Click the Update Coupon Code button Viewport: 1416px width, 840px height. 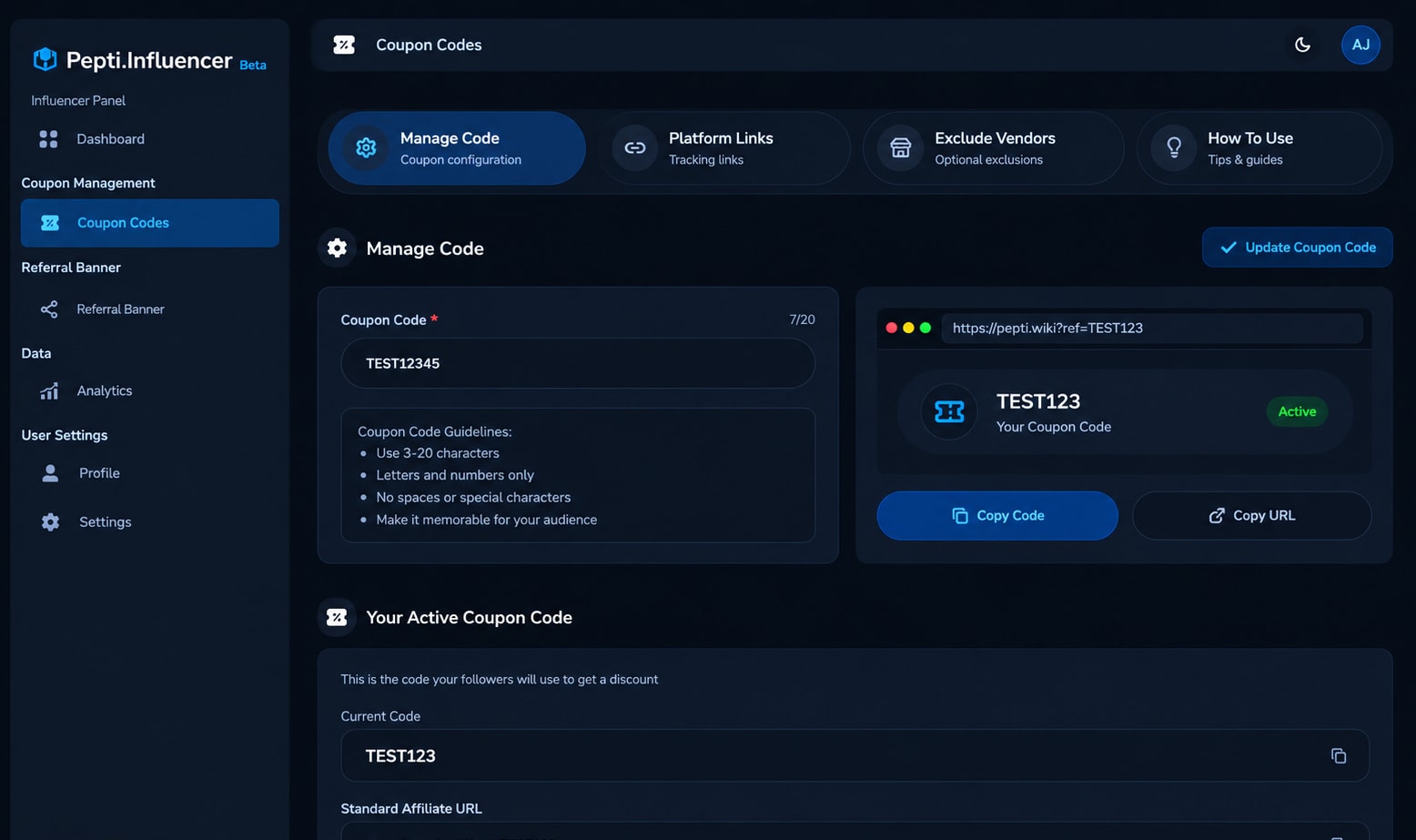[1297, 248]
